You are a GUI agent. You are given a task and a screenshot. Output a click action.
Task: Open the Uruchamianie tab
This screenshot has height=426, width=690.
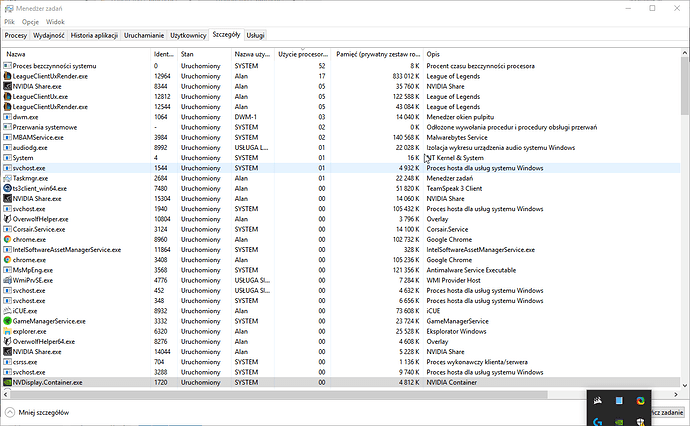tap(145, 35)
